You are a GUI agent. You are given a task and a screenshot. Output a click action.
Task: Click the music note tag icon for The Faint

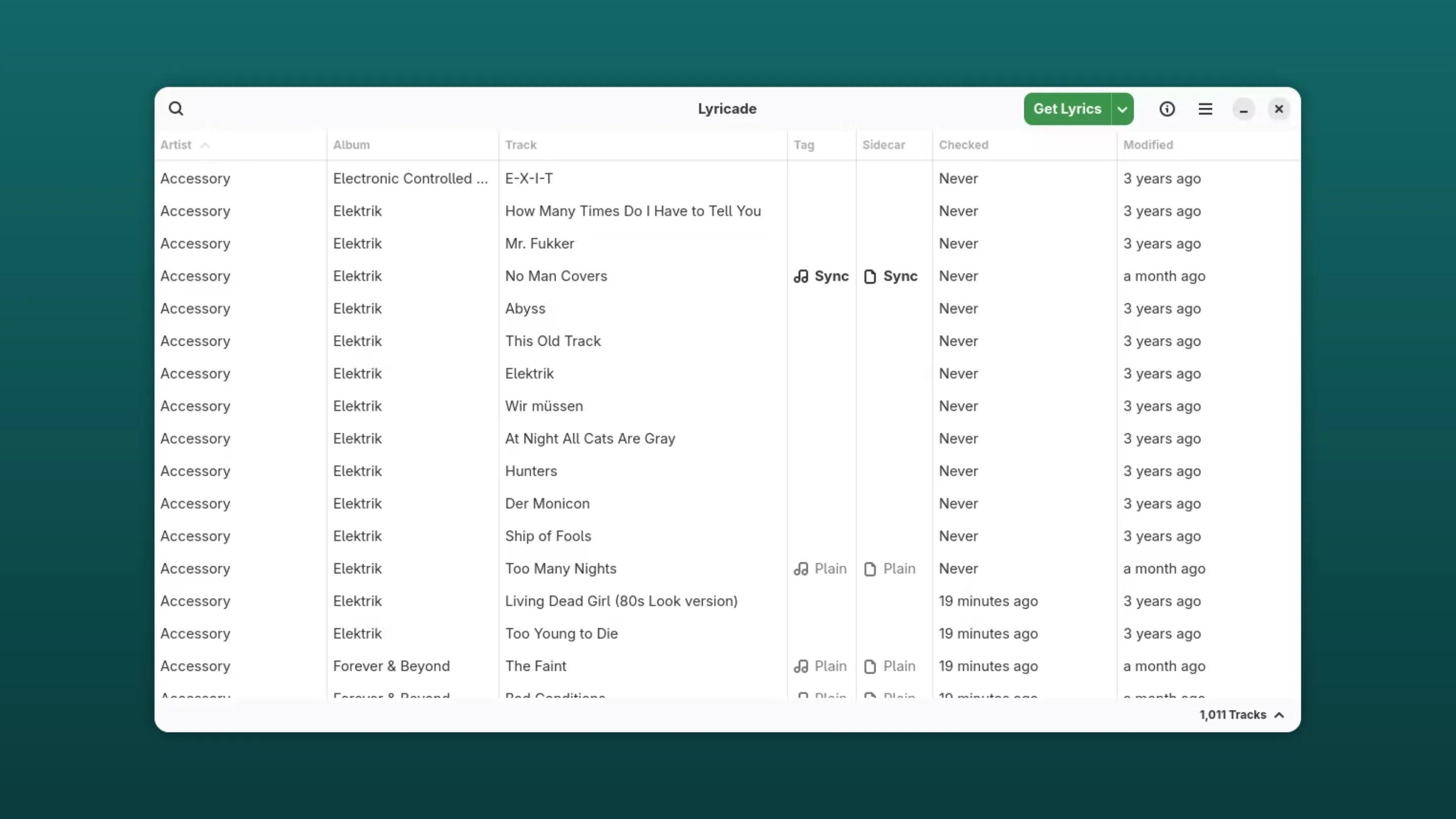coord(801,666)
